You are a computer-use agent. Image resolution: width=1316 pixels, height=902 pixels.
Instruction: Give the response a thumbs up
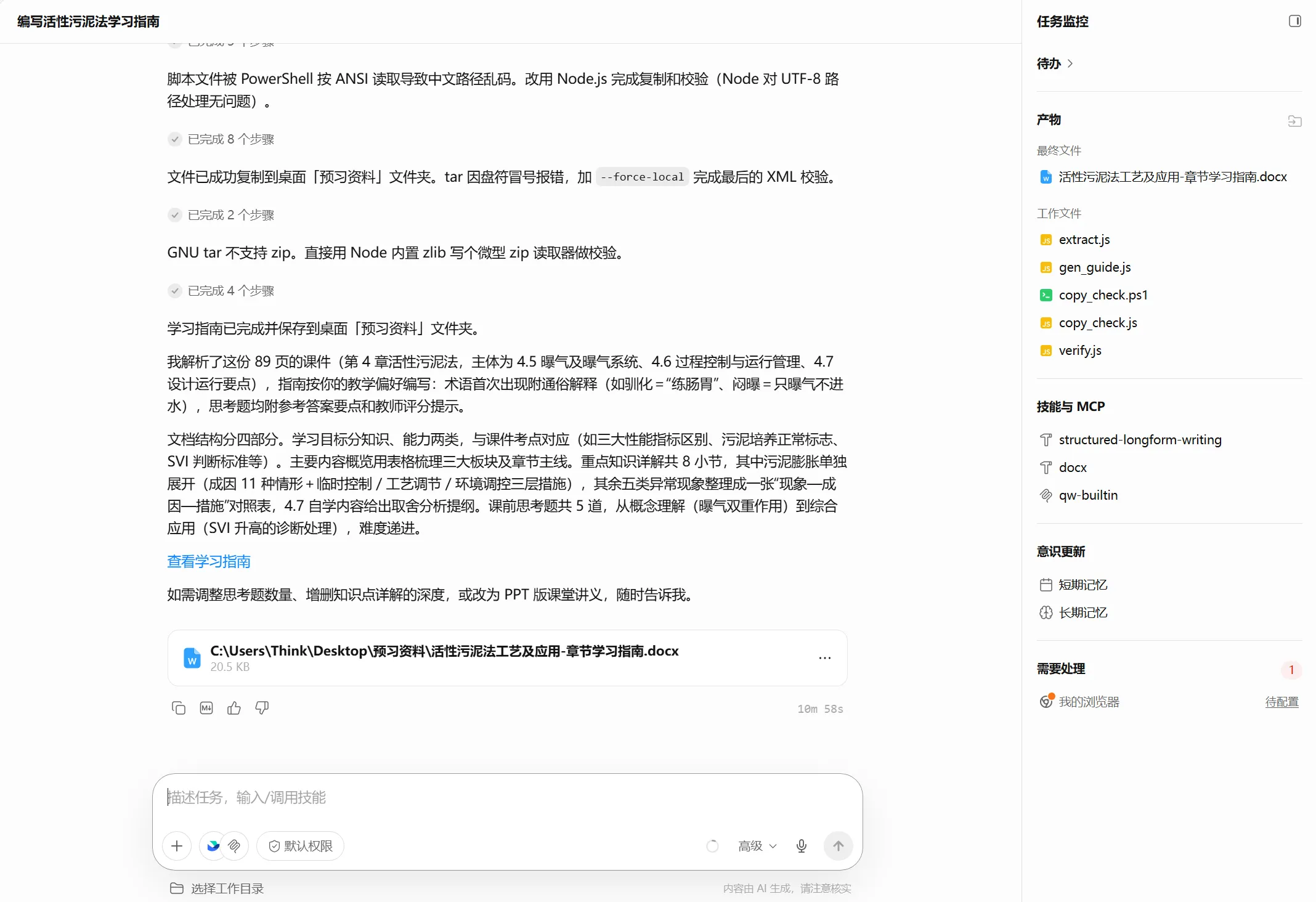tap(234, 708)
